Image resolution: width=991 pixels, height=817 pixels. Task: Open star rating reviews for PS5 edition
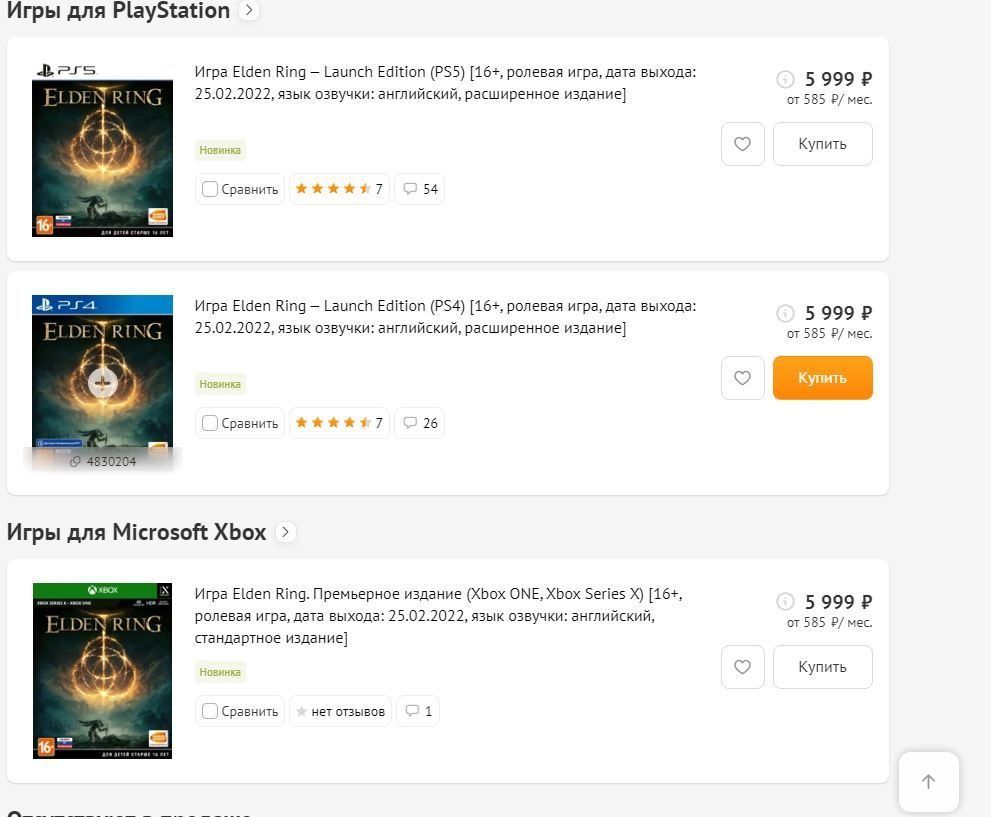click(339, 189)
